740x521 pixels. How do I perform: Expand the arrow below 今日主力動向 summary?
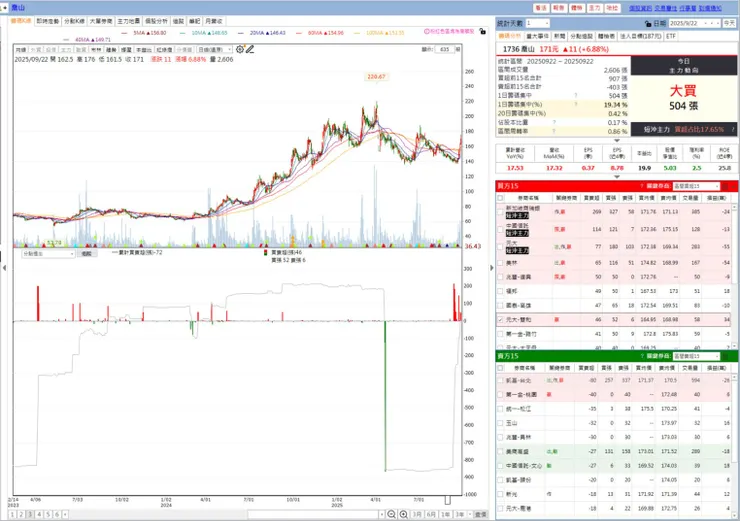[x=616, y=141]
